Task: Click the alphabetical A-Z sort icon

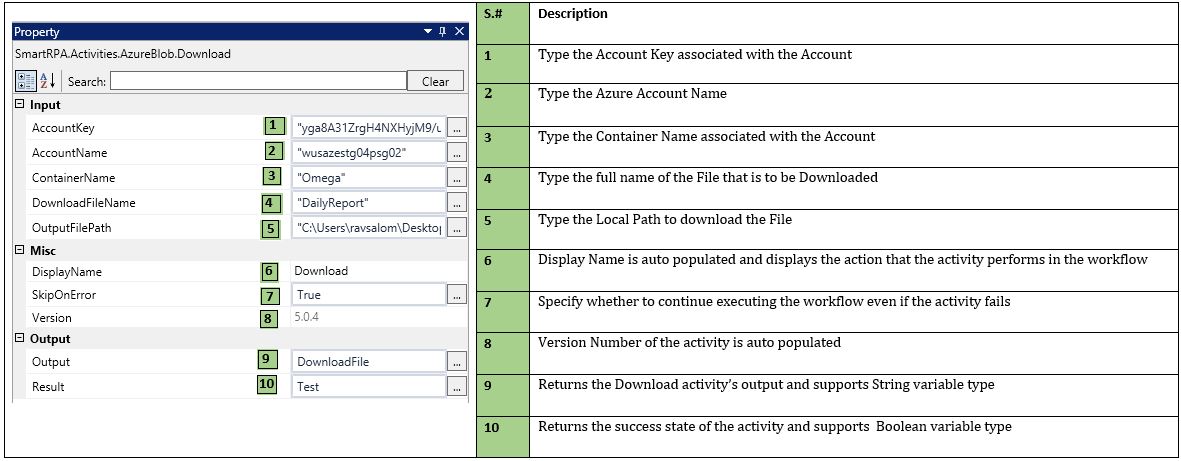Action: point(46,82)
